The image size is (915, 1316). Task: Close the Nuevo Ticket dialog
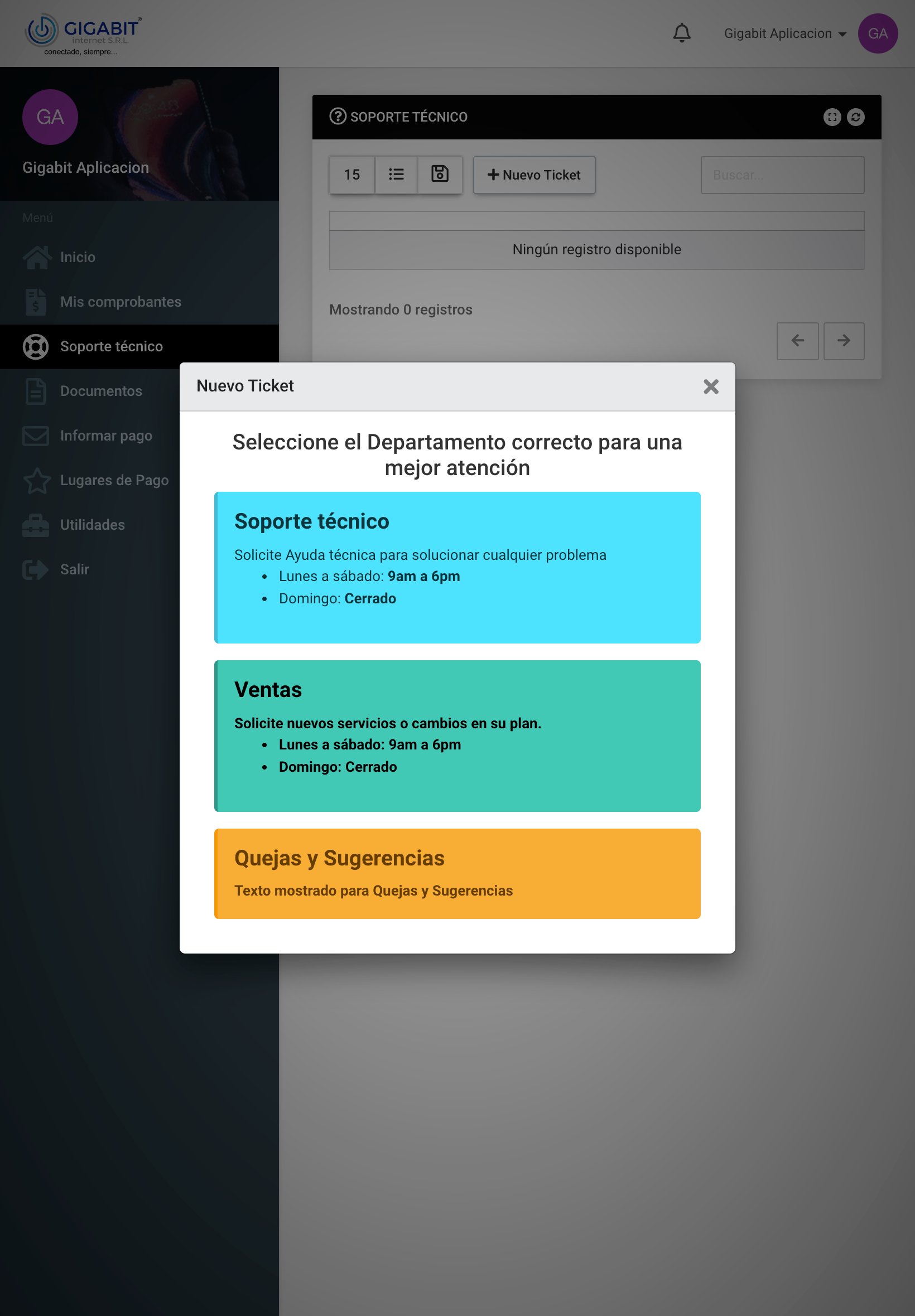click(x=710, y=387)
